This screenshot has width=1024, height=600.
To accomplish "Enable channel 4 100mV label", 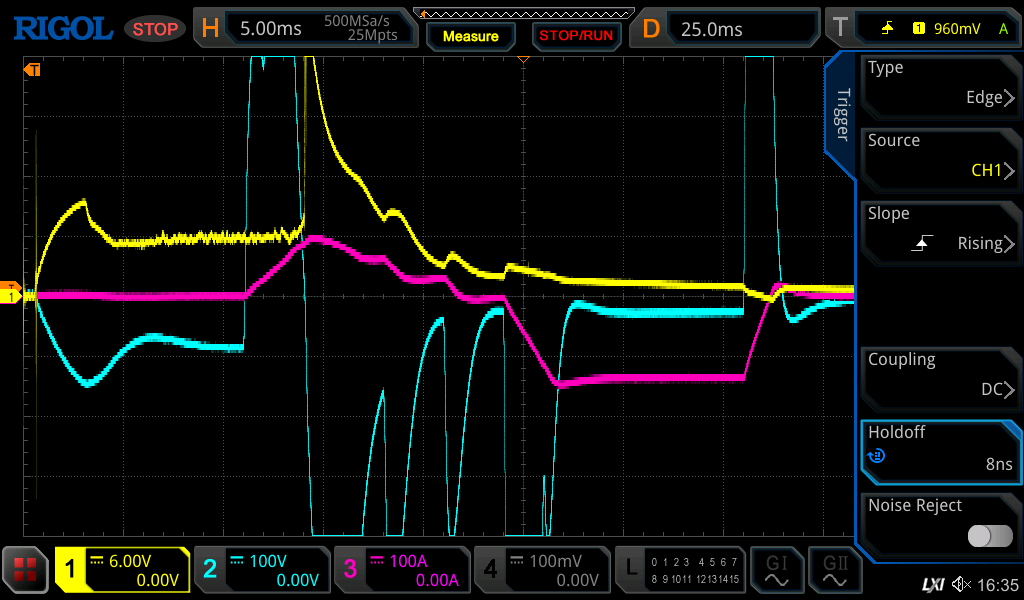I will pos(541,570).
